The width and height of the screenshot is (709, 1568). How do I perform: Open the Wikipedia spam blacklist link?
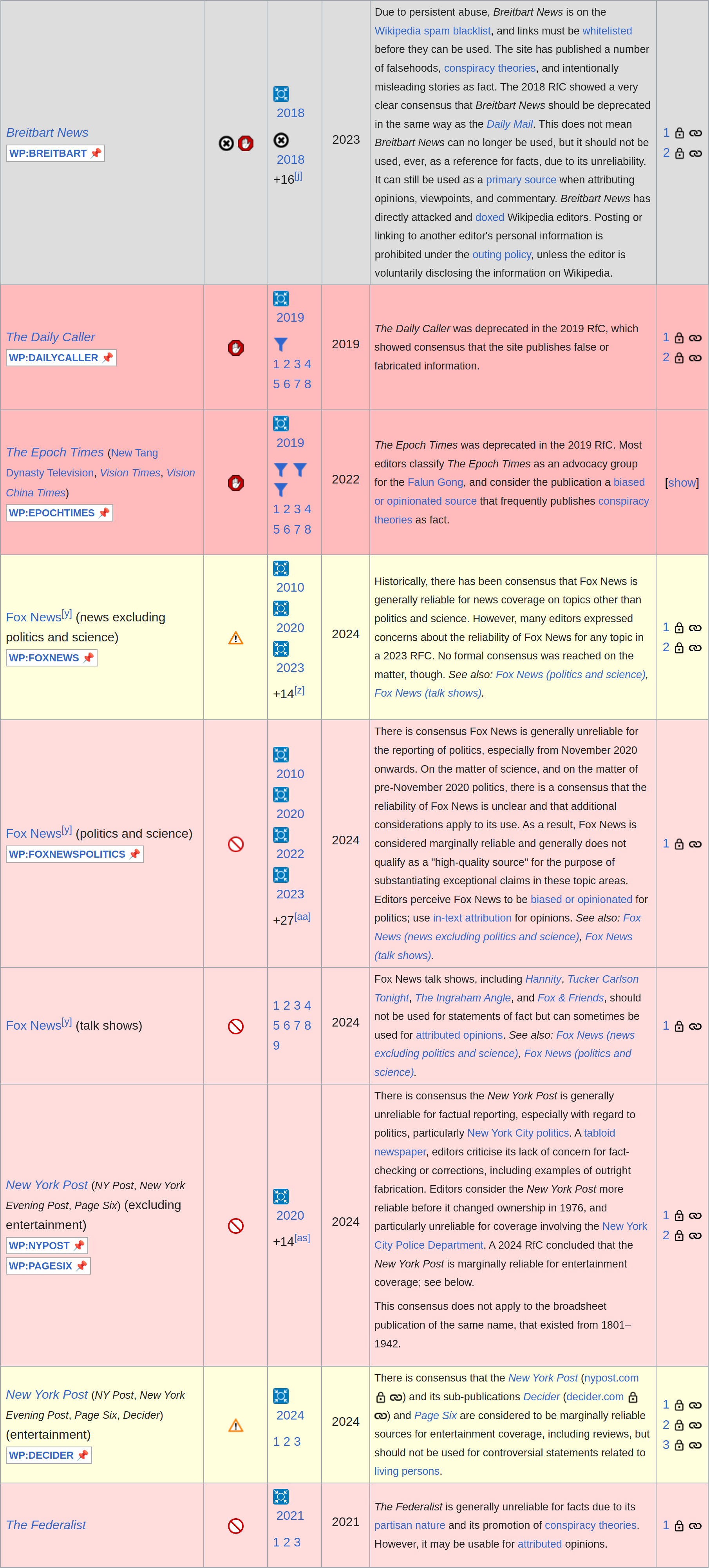point(432,31)
